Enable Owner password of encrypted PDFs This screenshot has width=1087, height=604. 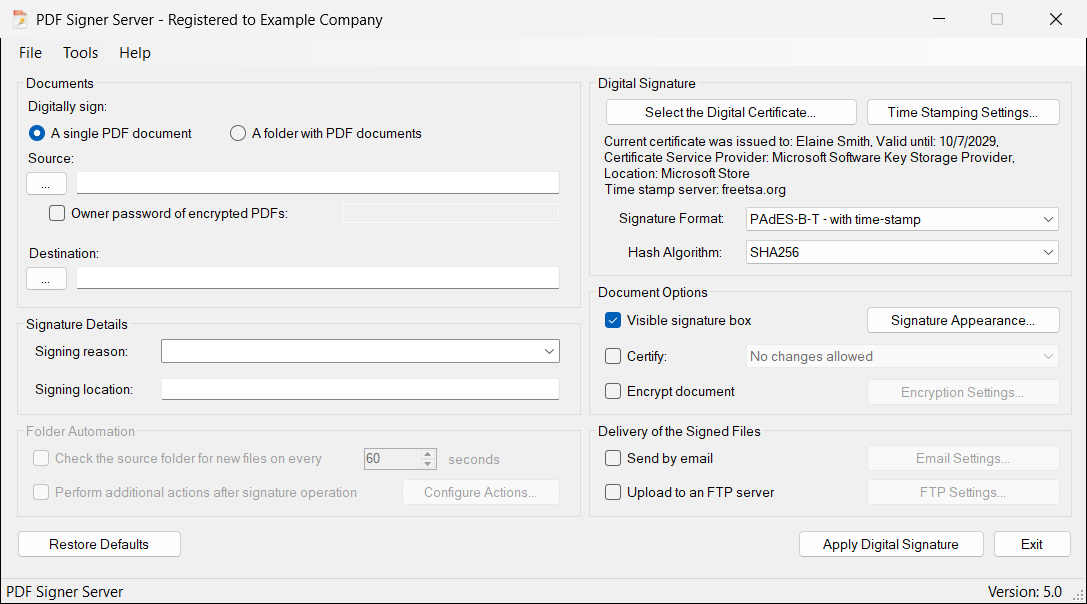(x=57, y=214)
